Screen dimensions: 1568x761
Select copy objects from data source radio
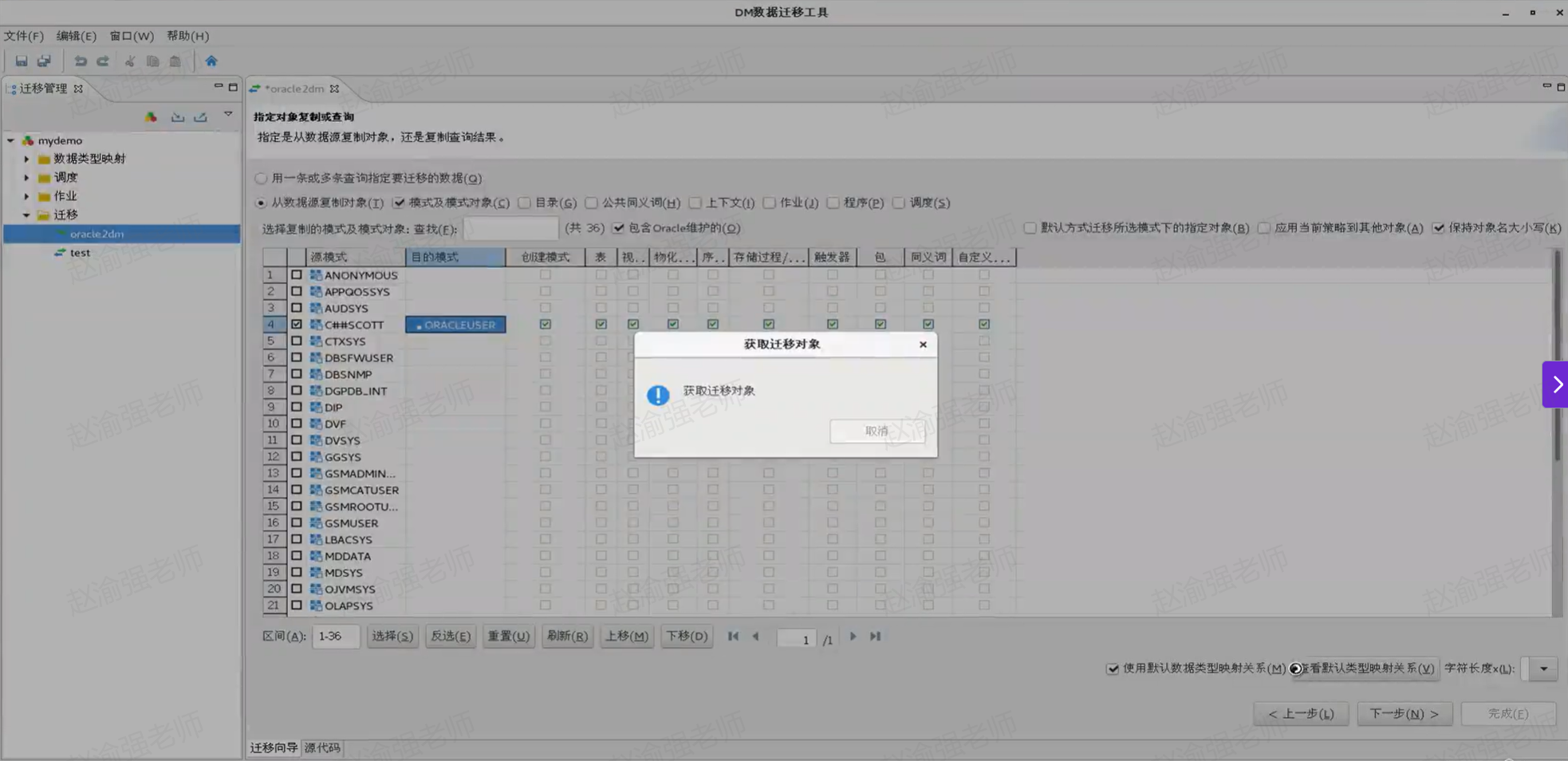[x=261, y=203]
